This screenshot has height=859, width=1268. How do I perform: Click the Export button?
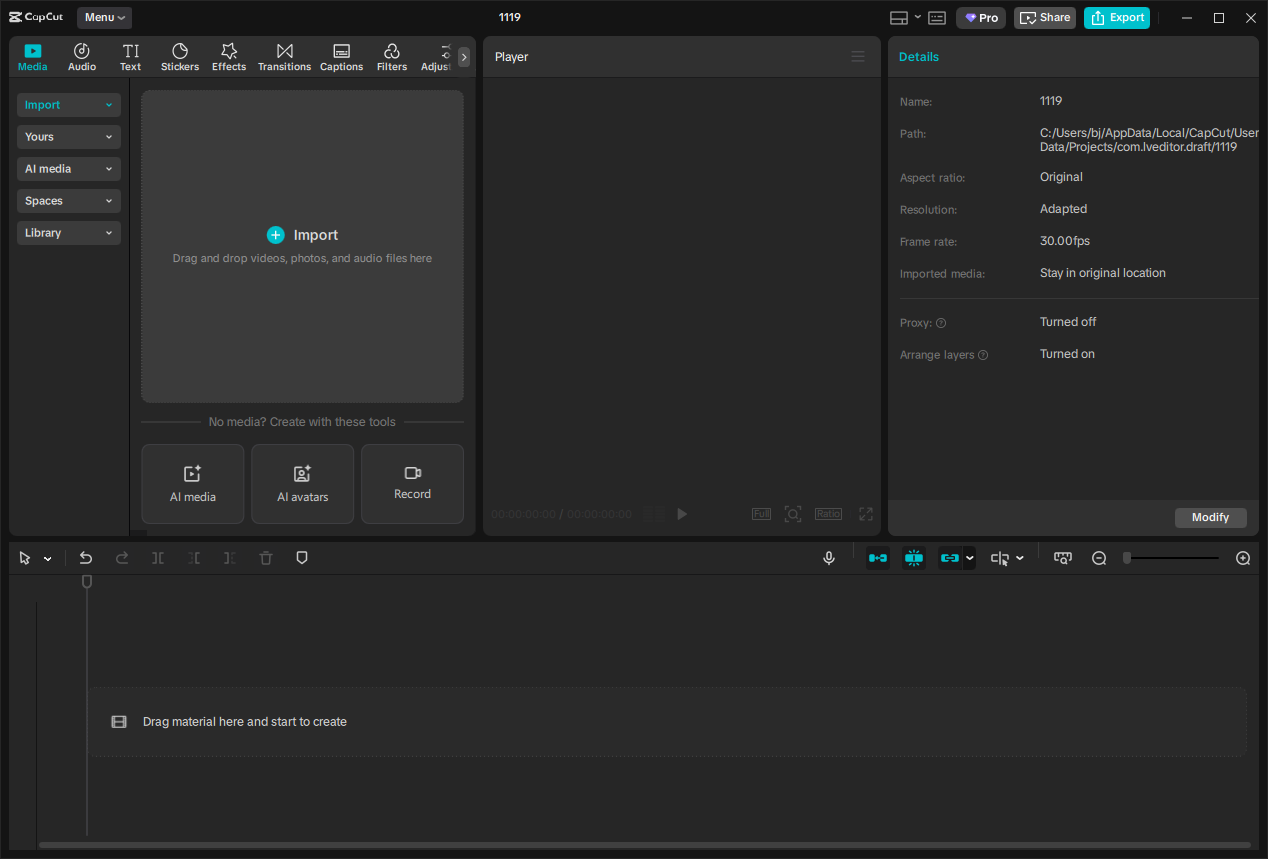pyautogui.click(x=1116, y=17)
